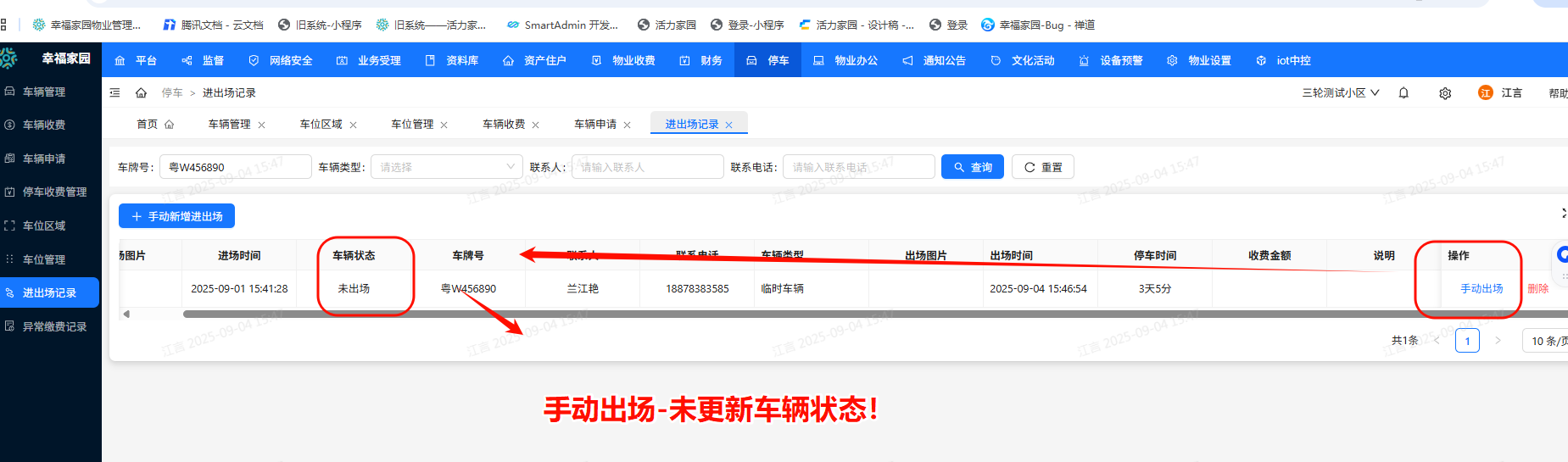This screenshot has width=1568, height=462.
Task: Open the 资产住户 top menu
Action: point(534,60)
